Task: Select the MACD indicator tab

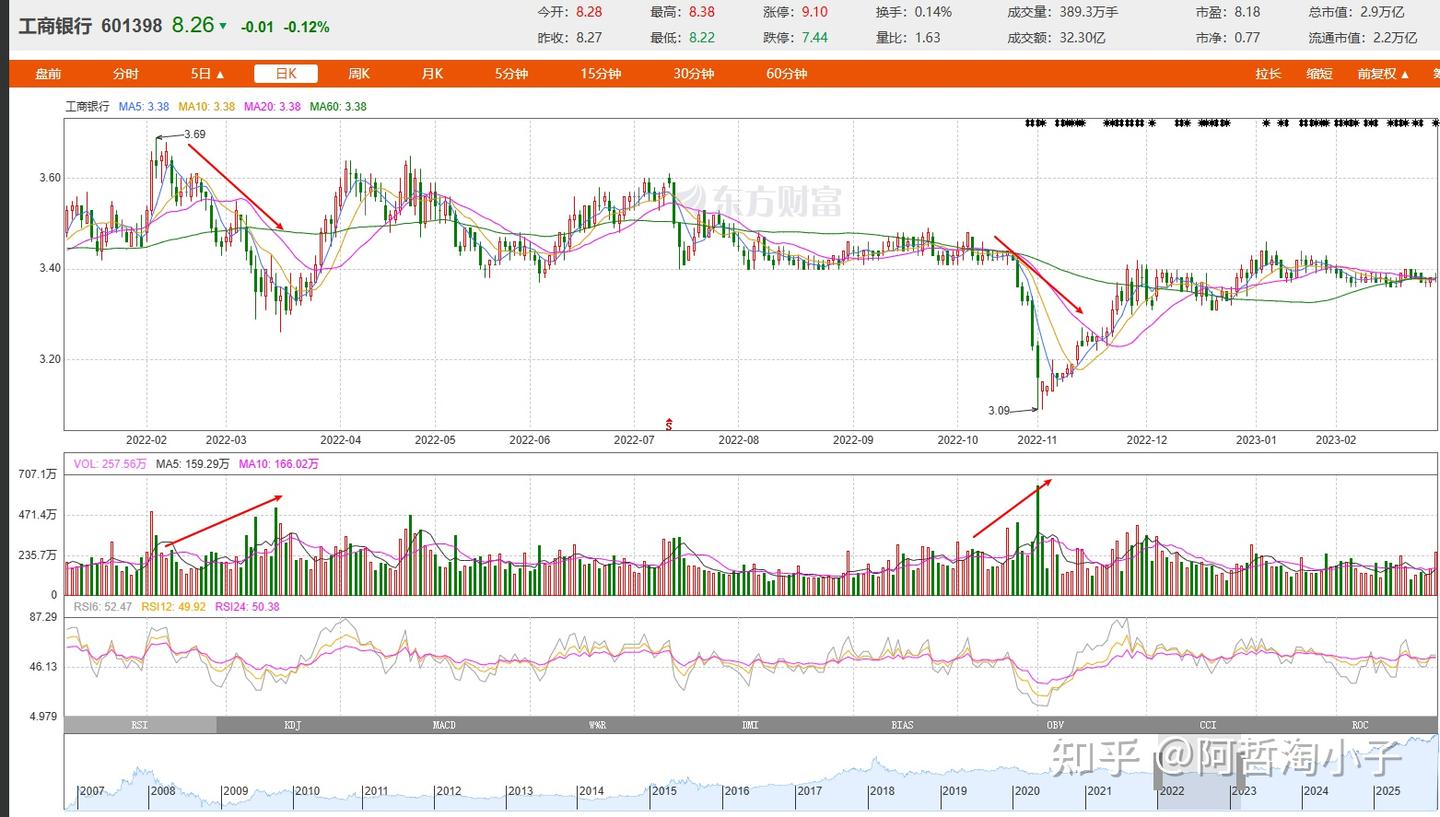Action: tap(445, 725)
